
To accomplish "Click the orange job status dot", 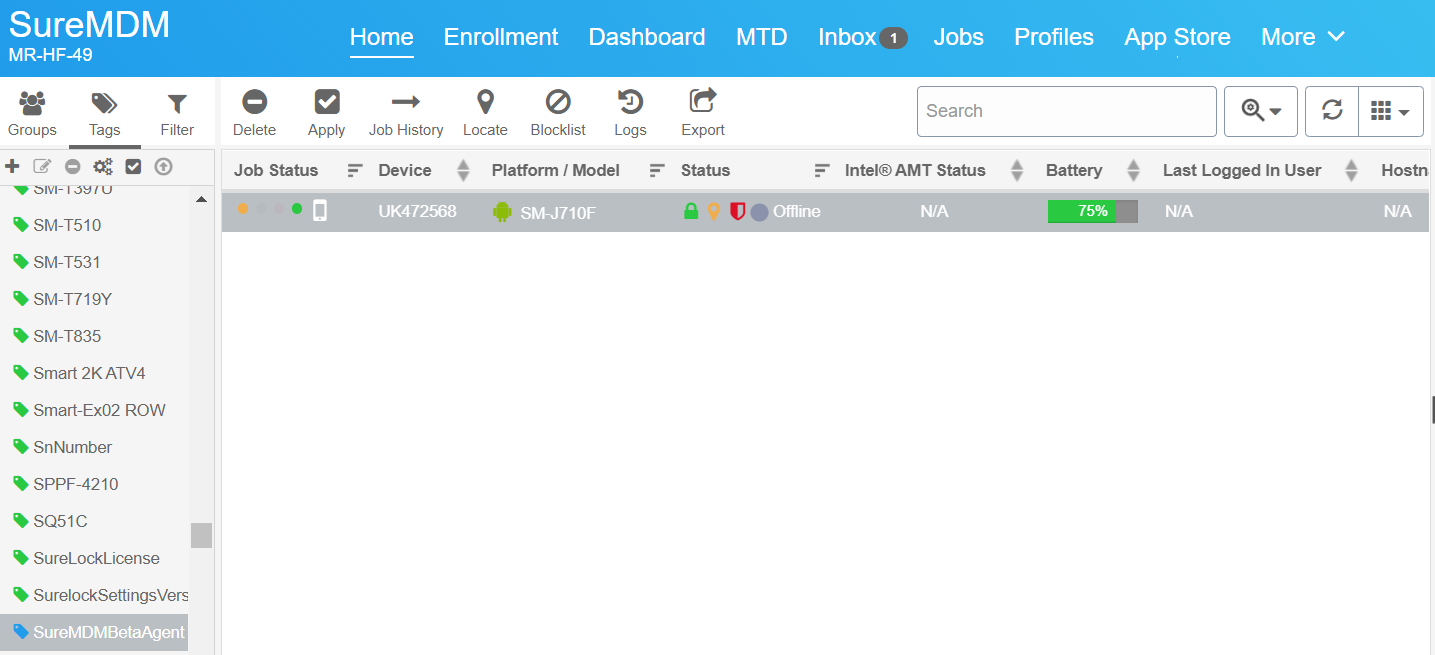I will click(x=243, y=208).
